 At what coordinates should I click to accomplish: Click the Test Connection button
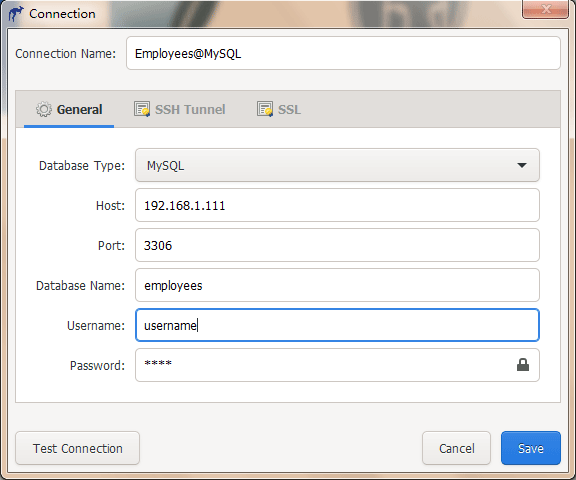pos(78,448)
